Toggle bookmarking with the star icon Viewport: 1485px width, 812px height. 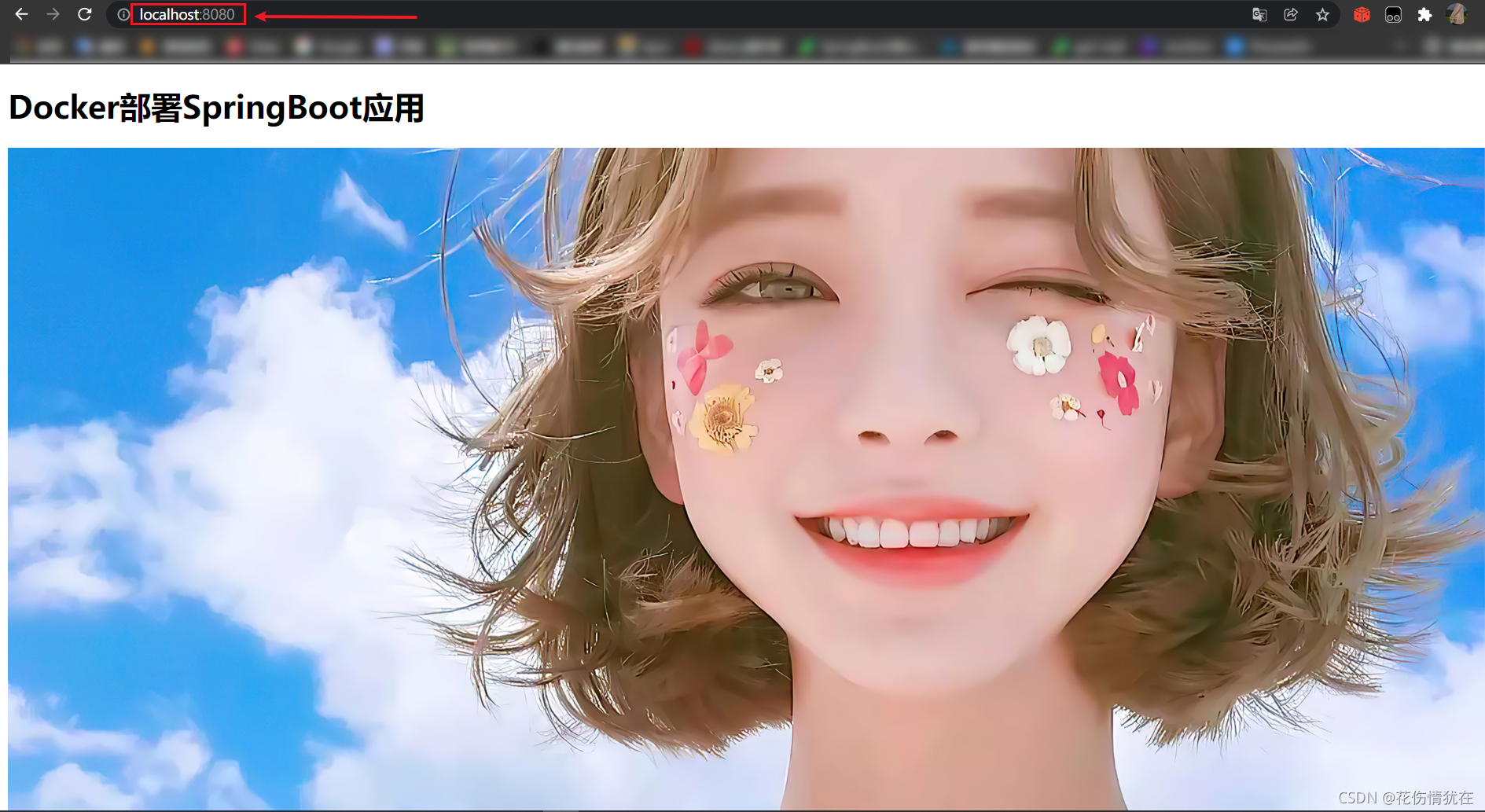[1322, 14]
